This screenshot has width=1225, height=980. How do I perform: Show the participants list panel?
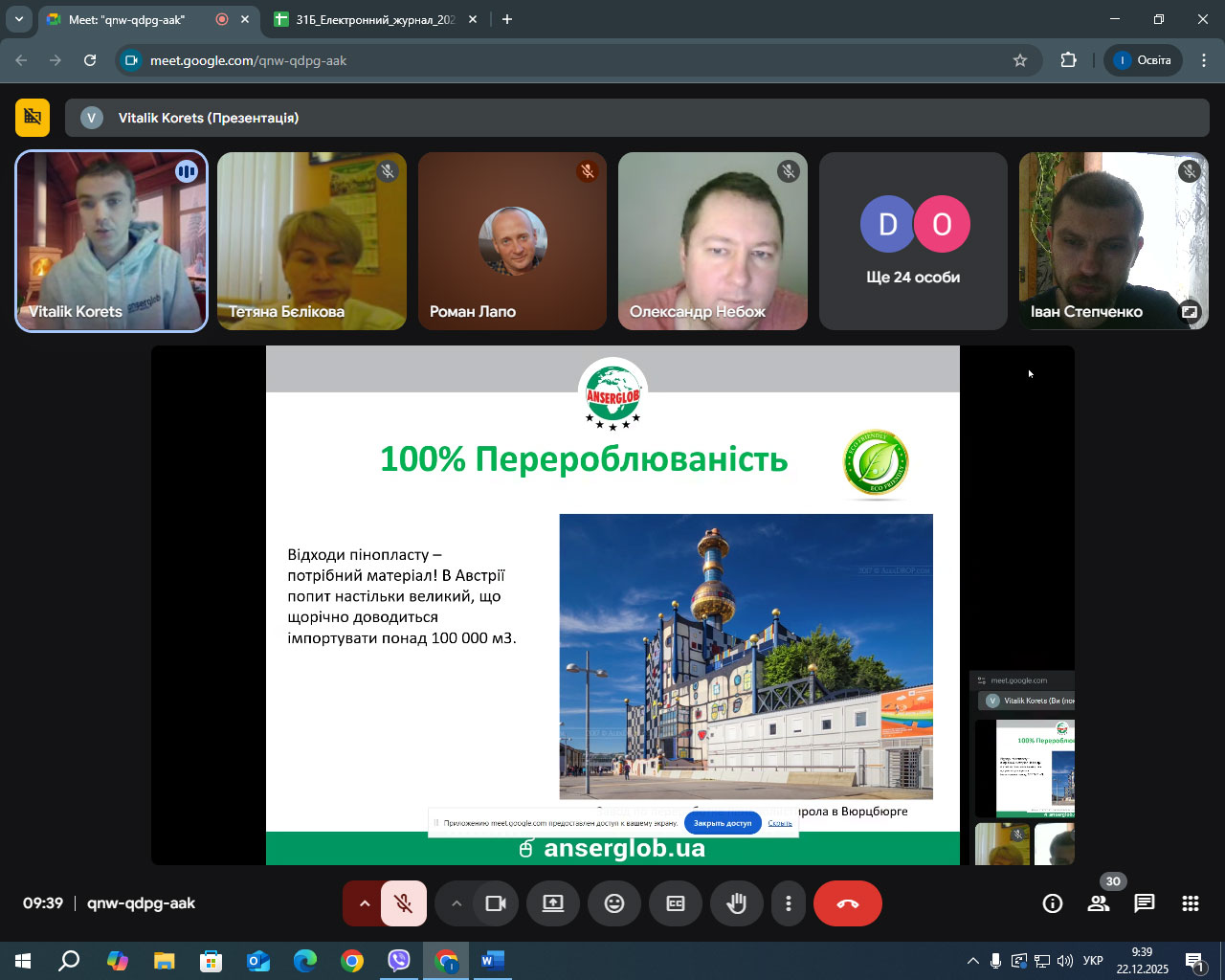(x=1099, y=903)
